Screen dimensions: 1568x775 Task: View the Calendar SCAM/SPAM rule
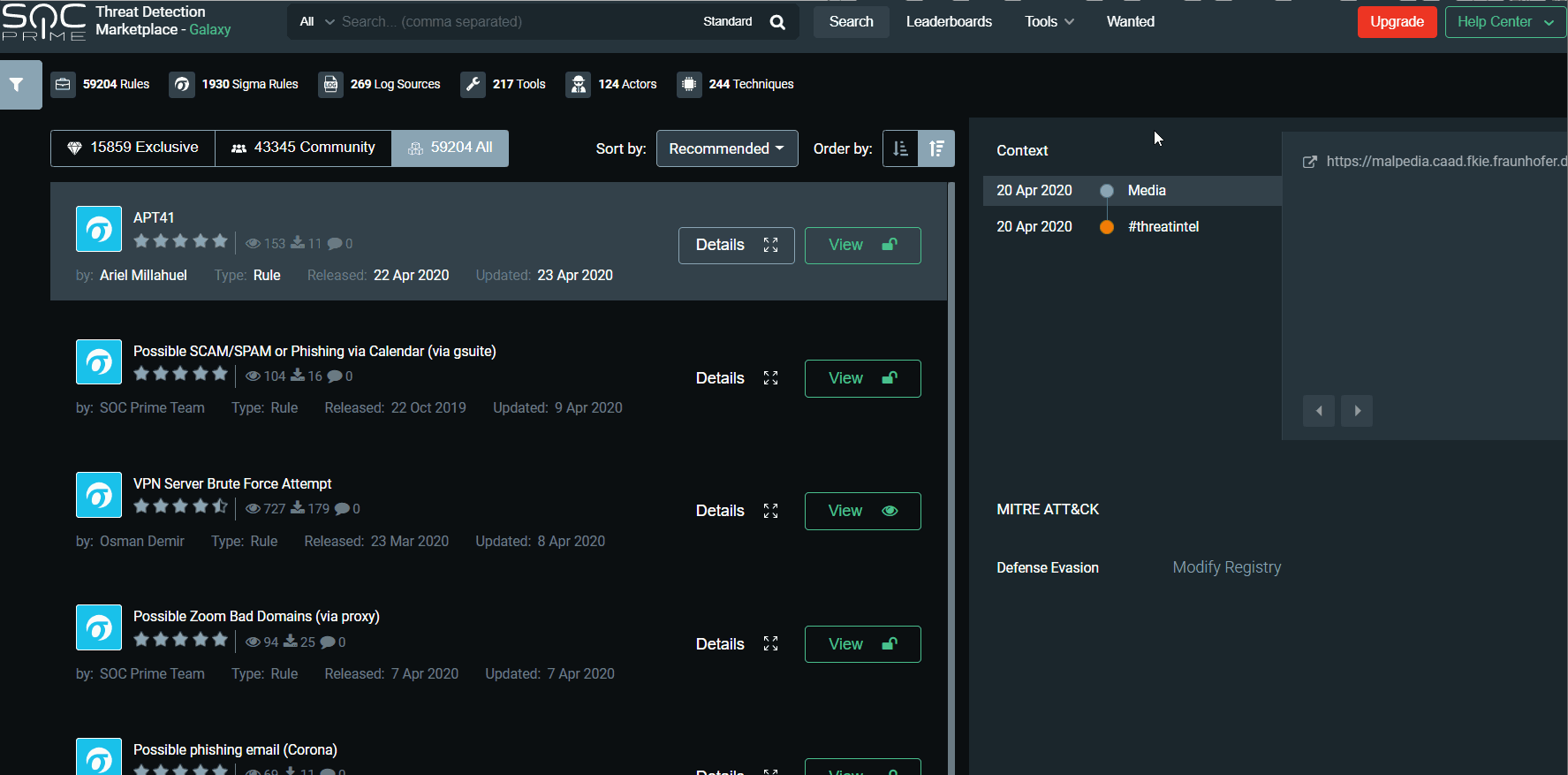pyautogui.click(x=863, y=378)
